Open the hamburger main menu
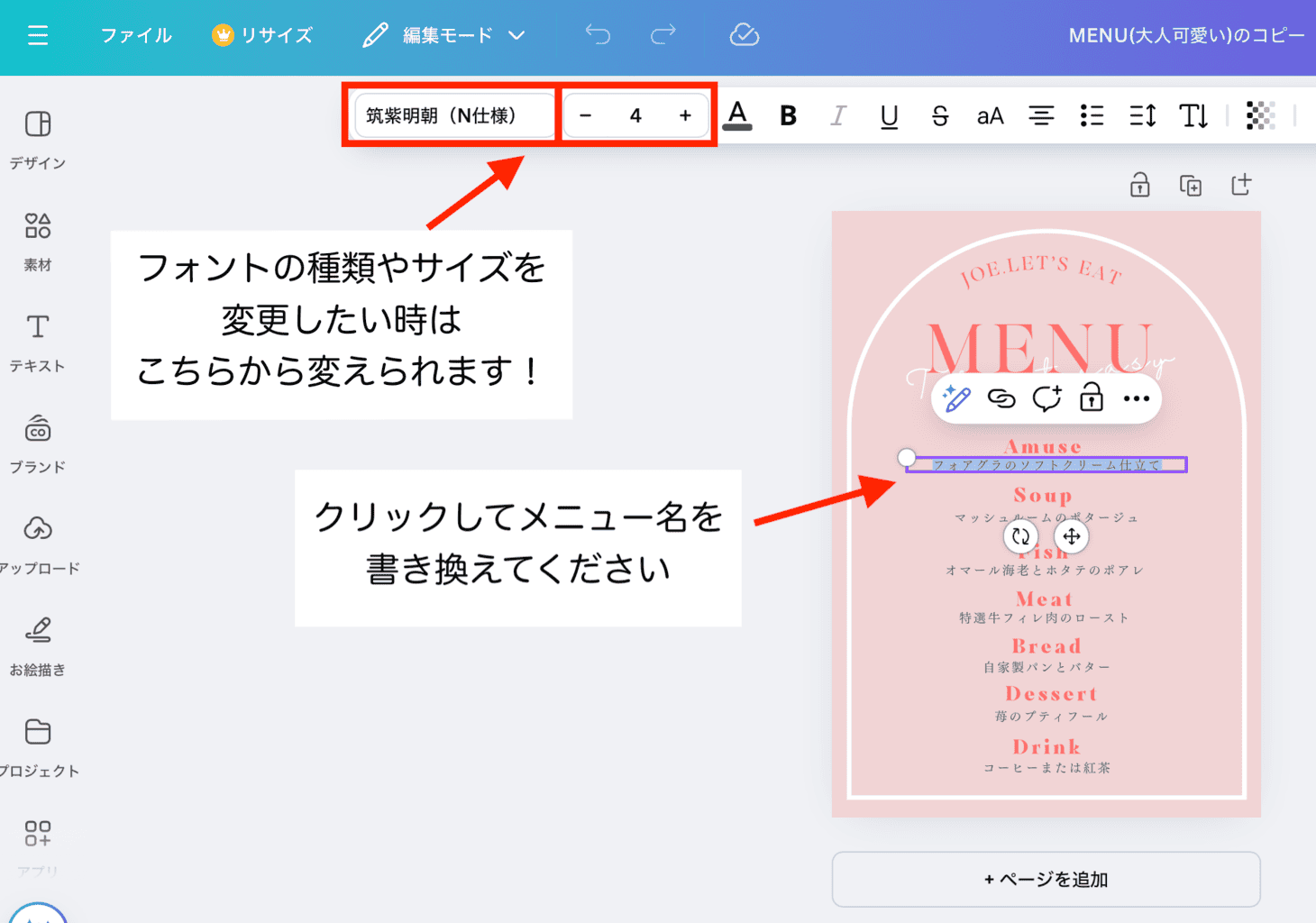Image resolution: width=1316 pixels, height=923 pixels. tap(38, 35)
